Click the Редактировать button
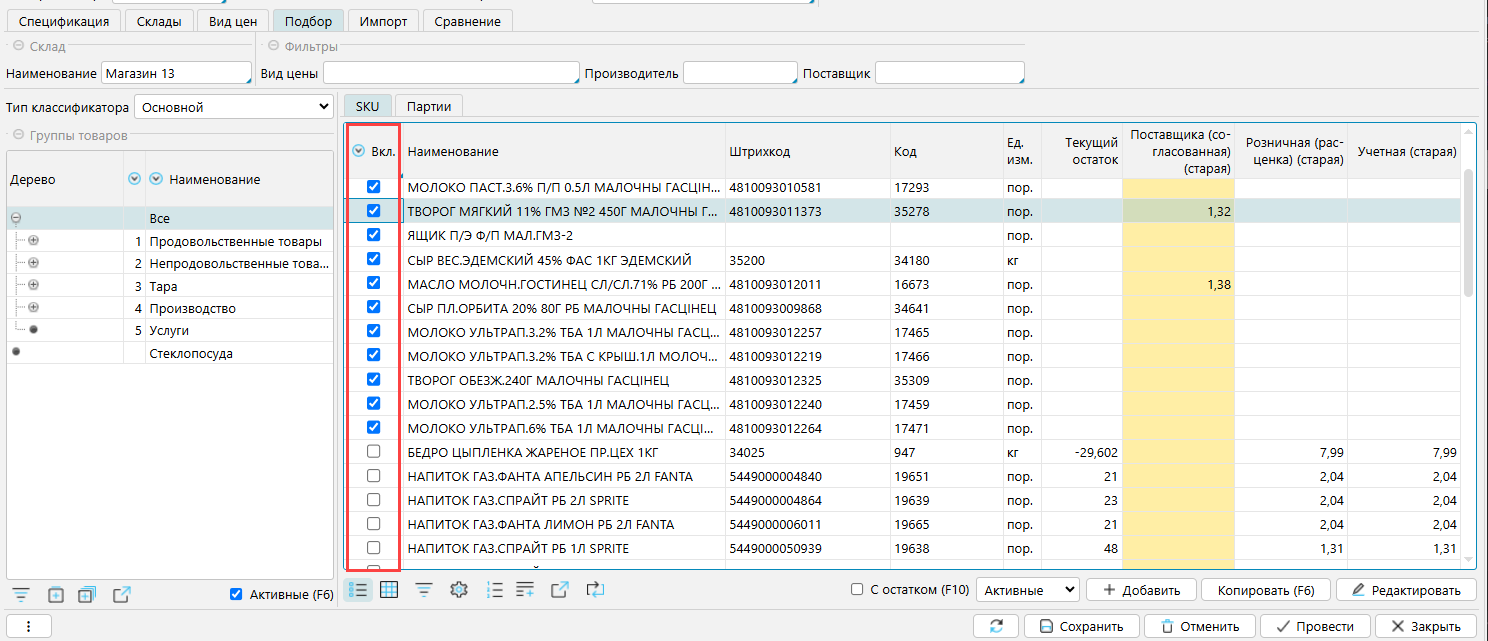This screenshot has height=641, width=1488. [1407, 590]
